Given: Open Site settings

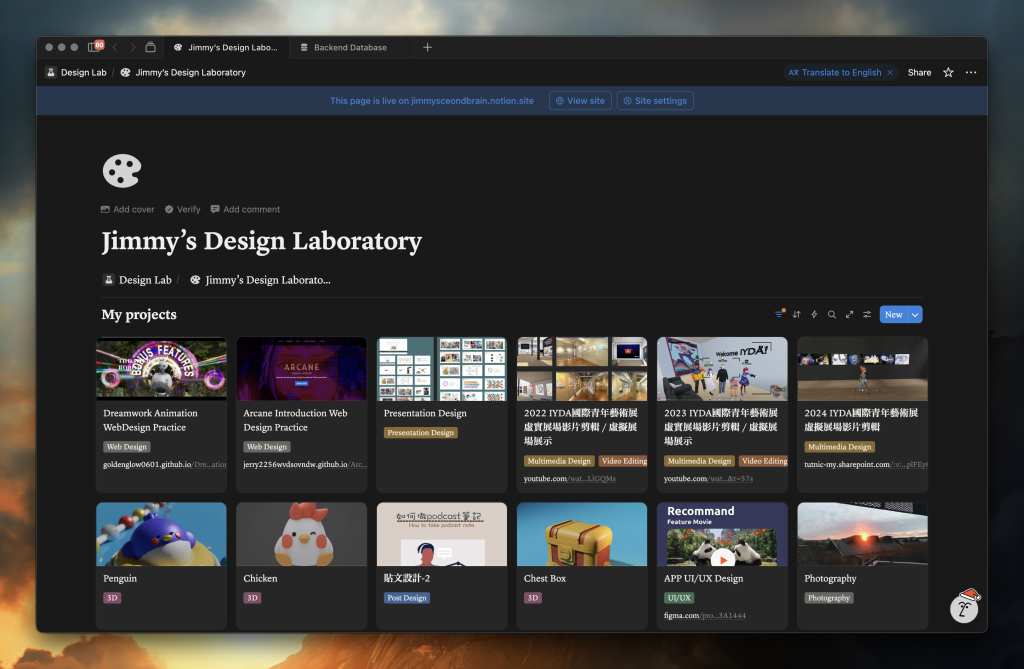Looking at the screenshot, I should click(654, 101).
